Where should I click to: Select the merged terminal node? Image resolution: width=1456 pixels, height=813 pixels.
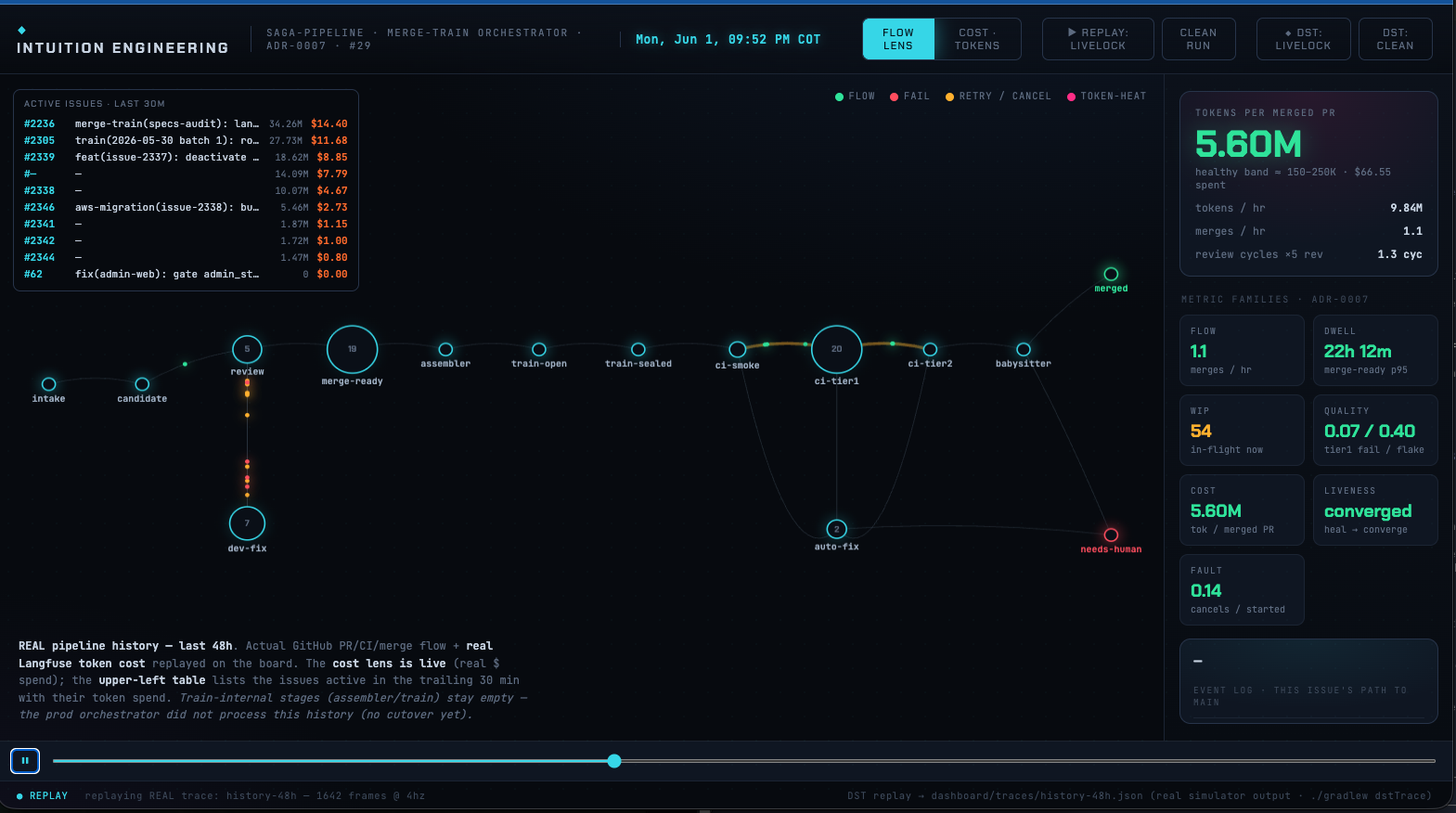coord(1111,274)
